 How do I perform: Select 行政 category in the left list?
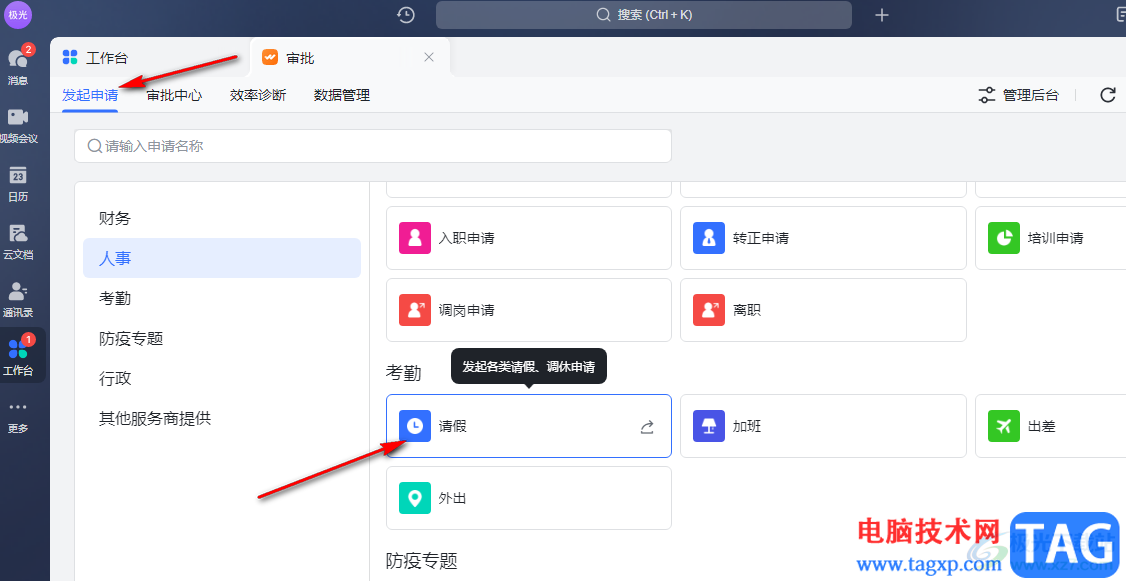pos(222,378)
